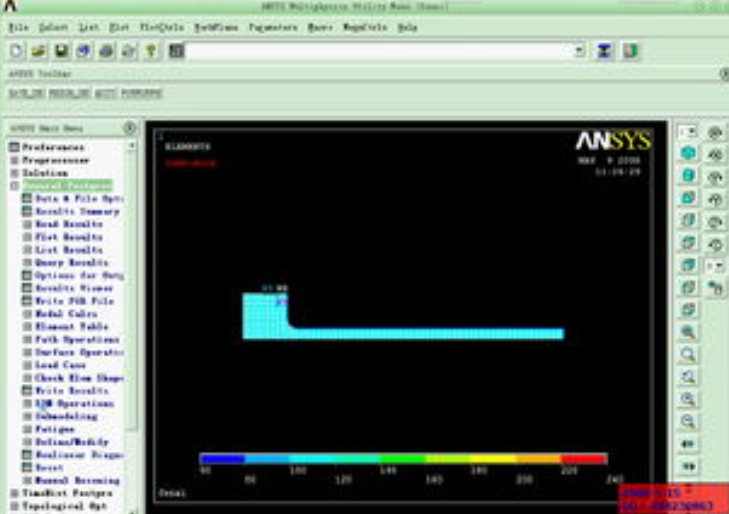
Task: Open the Help menu
Action: 407,27
